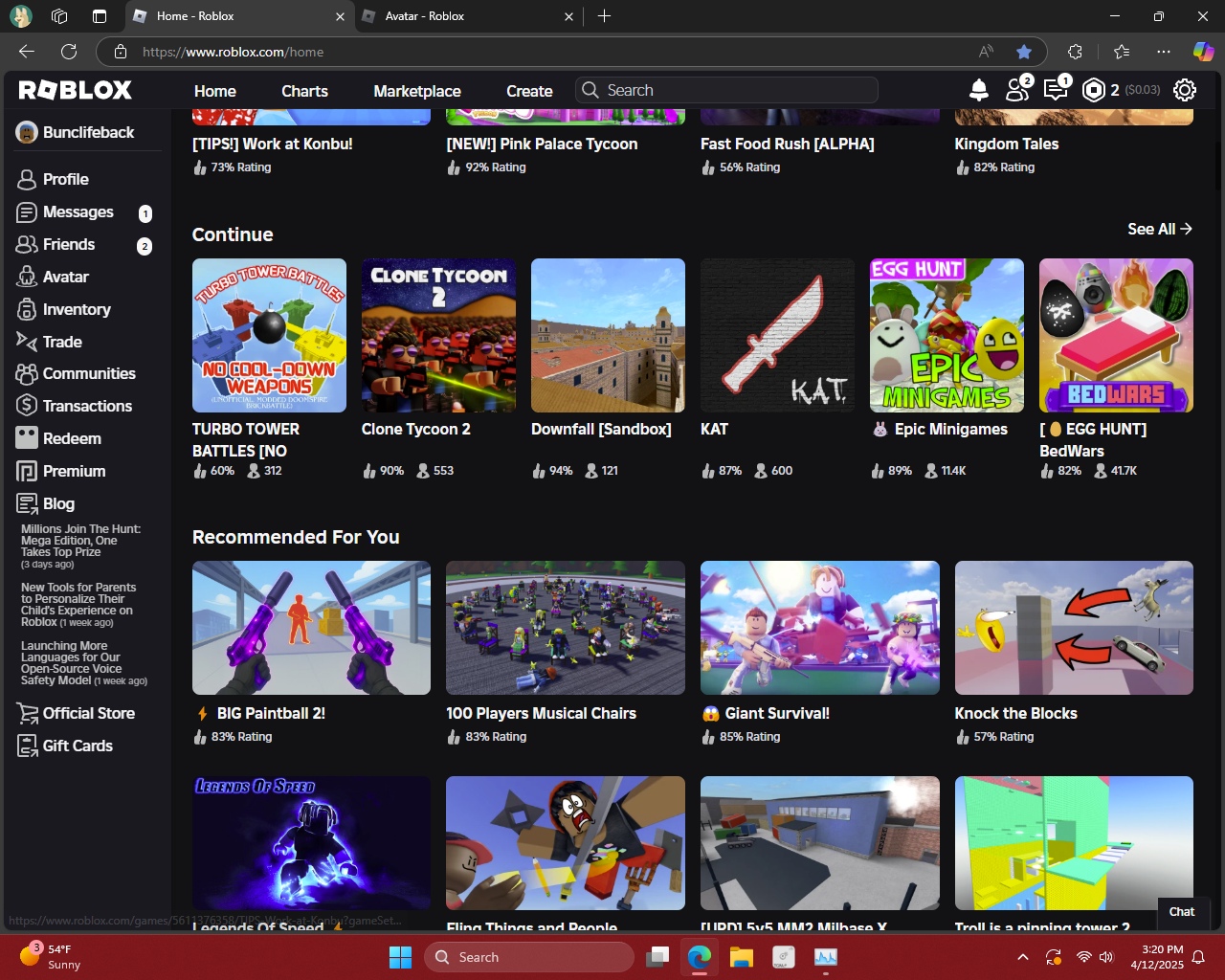The width and height of the screenshot is (1225, 980).
Task: Open a new browser tab
Action: pyautogui.click(x=604, y=16)
